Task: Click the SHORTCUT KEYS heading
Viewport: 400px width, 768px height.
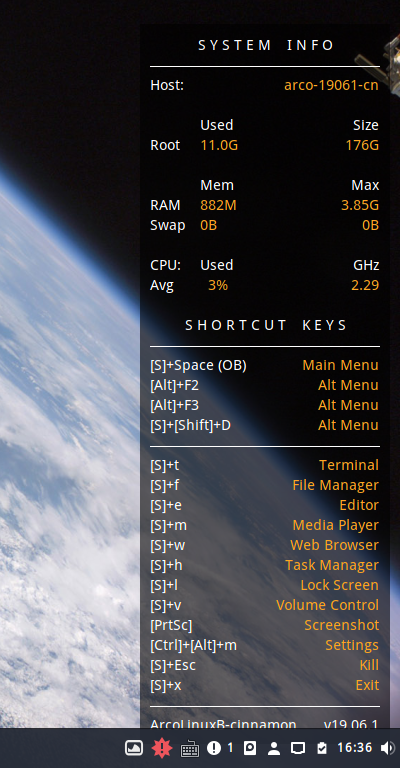Action: (266, 325)
